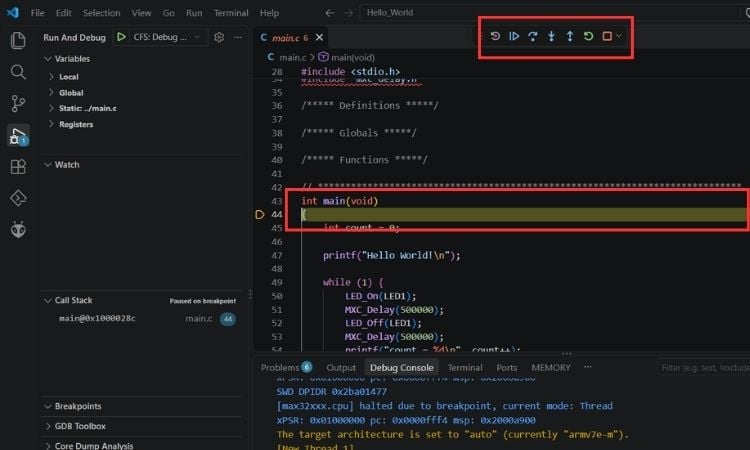The height and width of the screenshot is (450, 750).
Task: Open the View menu
Action: tap(141, 13)
